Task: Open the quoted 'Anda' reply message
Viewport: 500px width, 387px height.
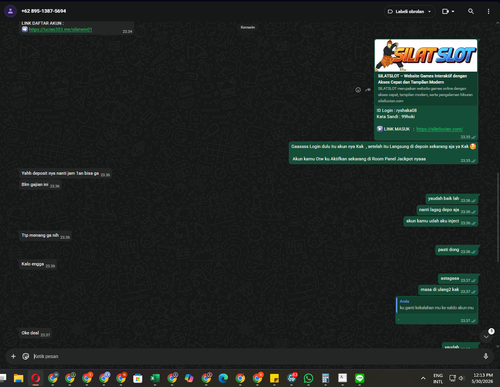Action: coord(437,305)
